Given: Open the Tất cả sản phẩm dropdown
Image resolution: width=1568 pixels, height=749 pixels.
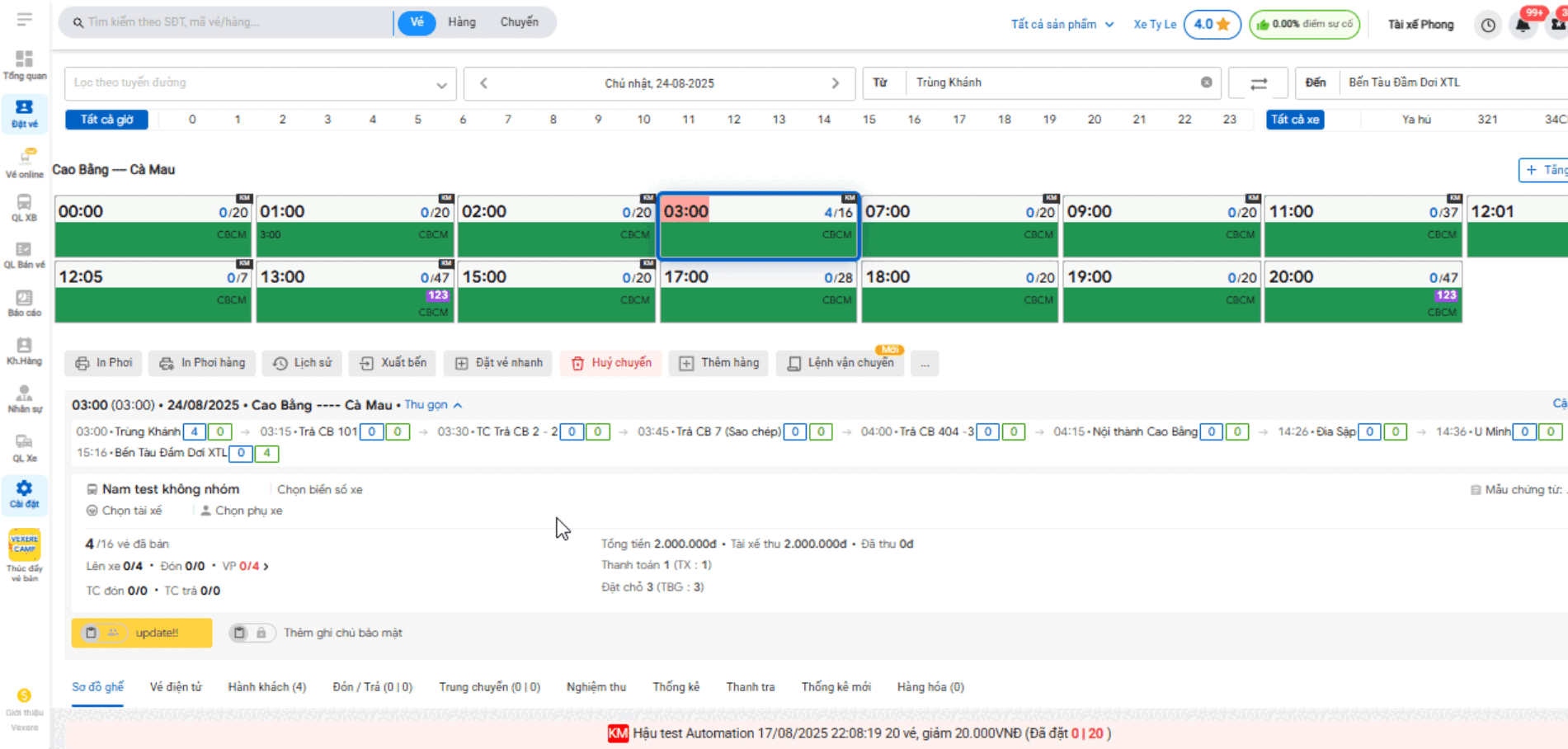Looking at the screenshot, I should [x=1062, y=25].
